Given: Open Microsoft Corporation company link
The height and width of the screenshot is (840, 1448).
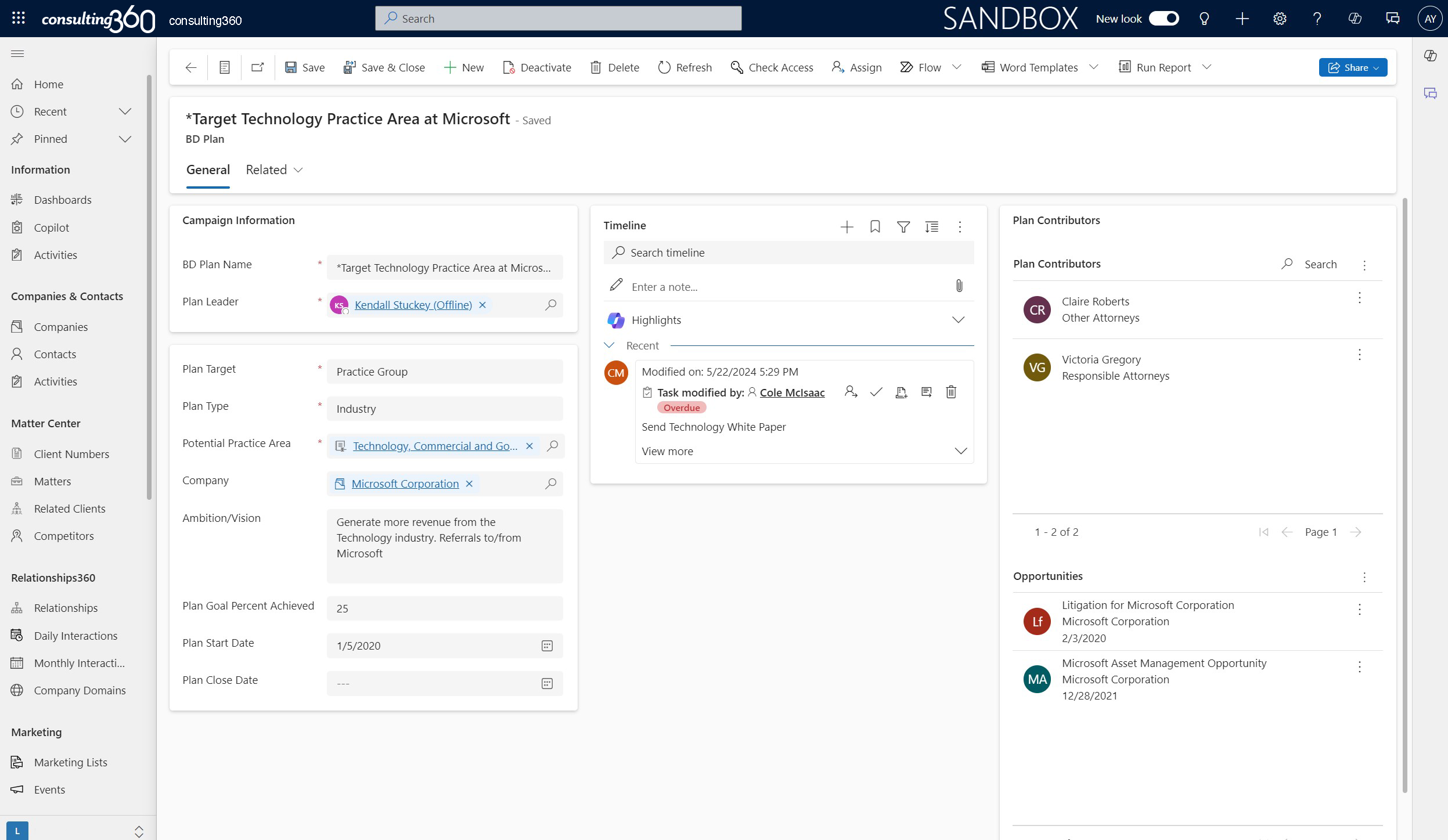Looking at the screenshot, I should (x=405, y=484).
